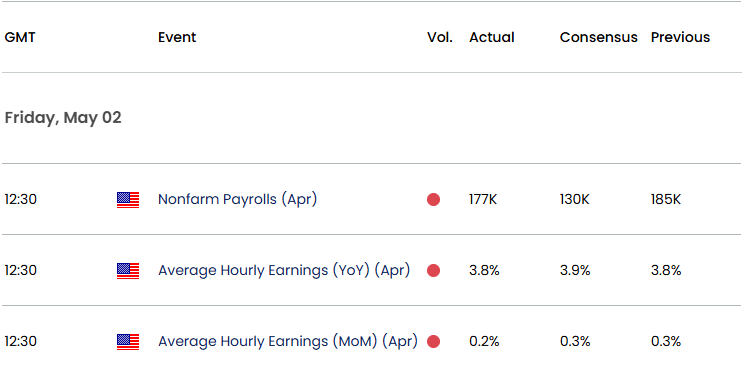Viewport: 743px width, 368px height.
Task: Select the Actual column header
Action: [x=492, y=37]
